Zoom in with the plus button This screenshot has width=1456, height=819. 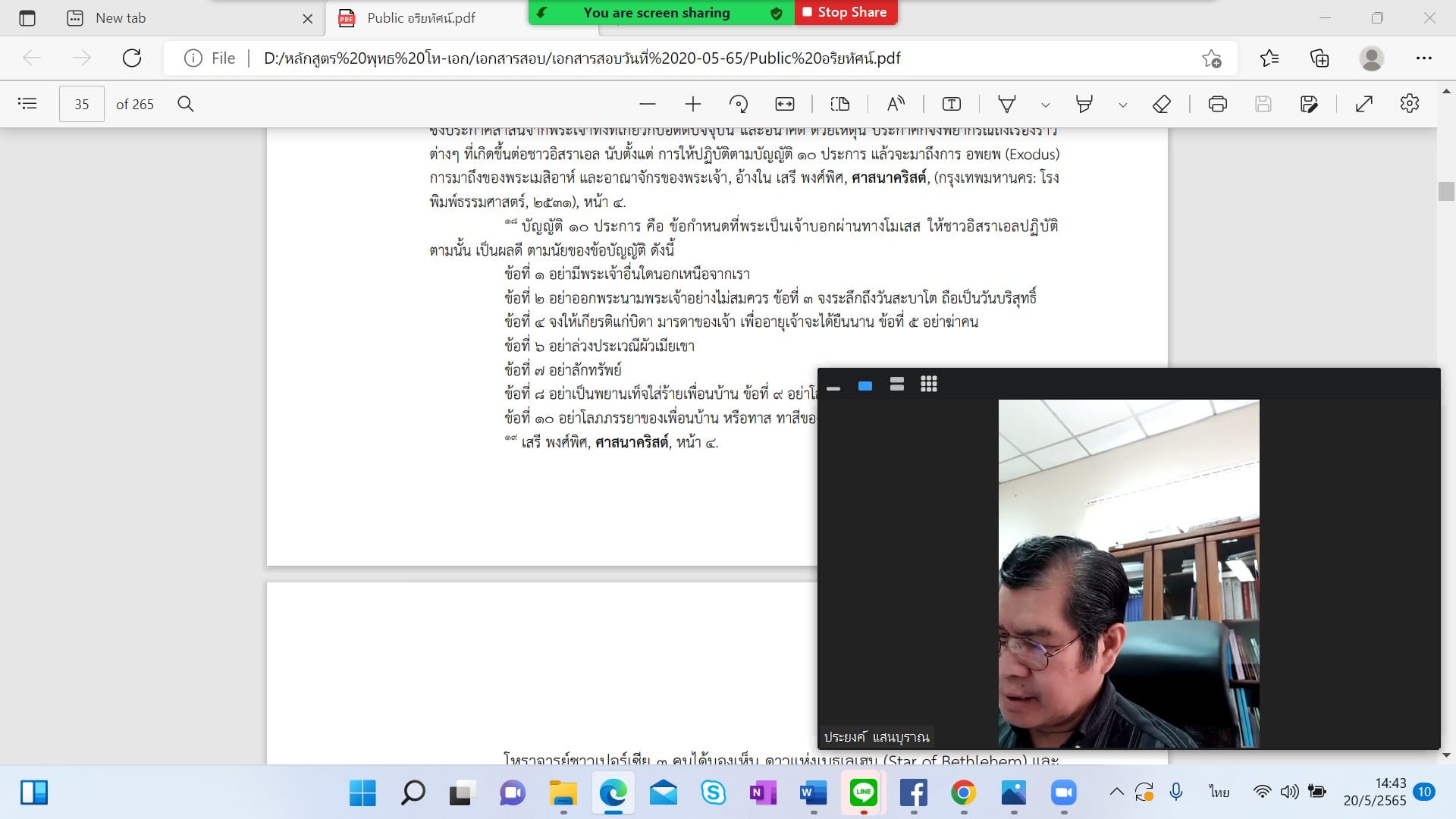tap(692, 104)
